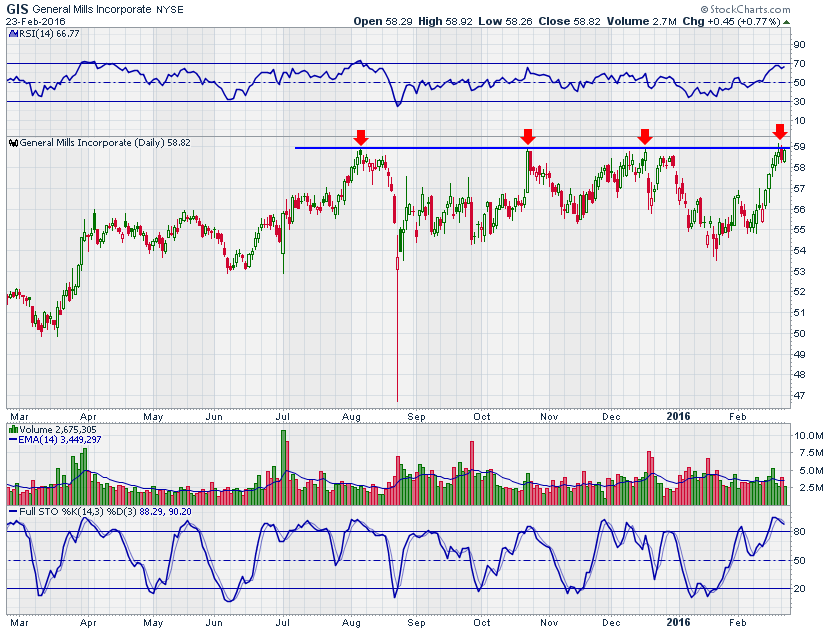Click the 2016 label below the price panel
826x629 pixels.
[678, 416]
